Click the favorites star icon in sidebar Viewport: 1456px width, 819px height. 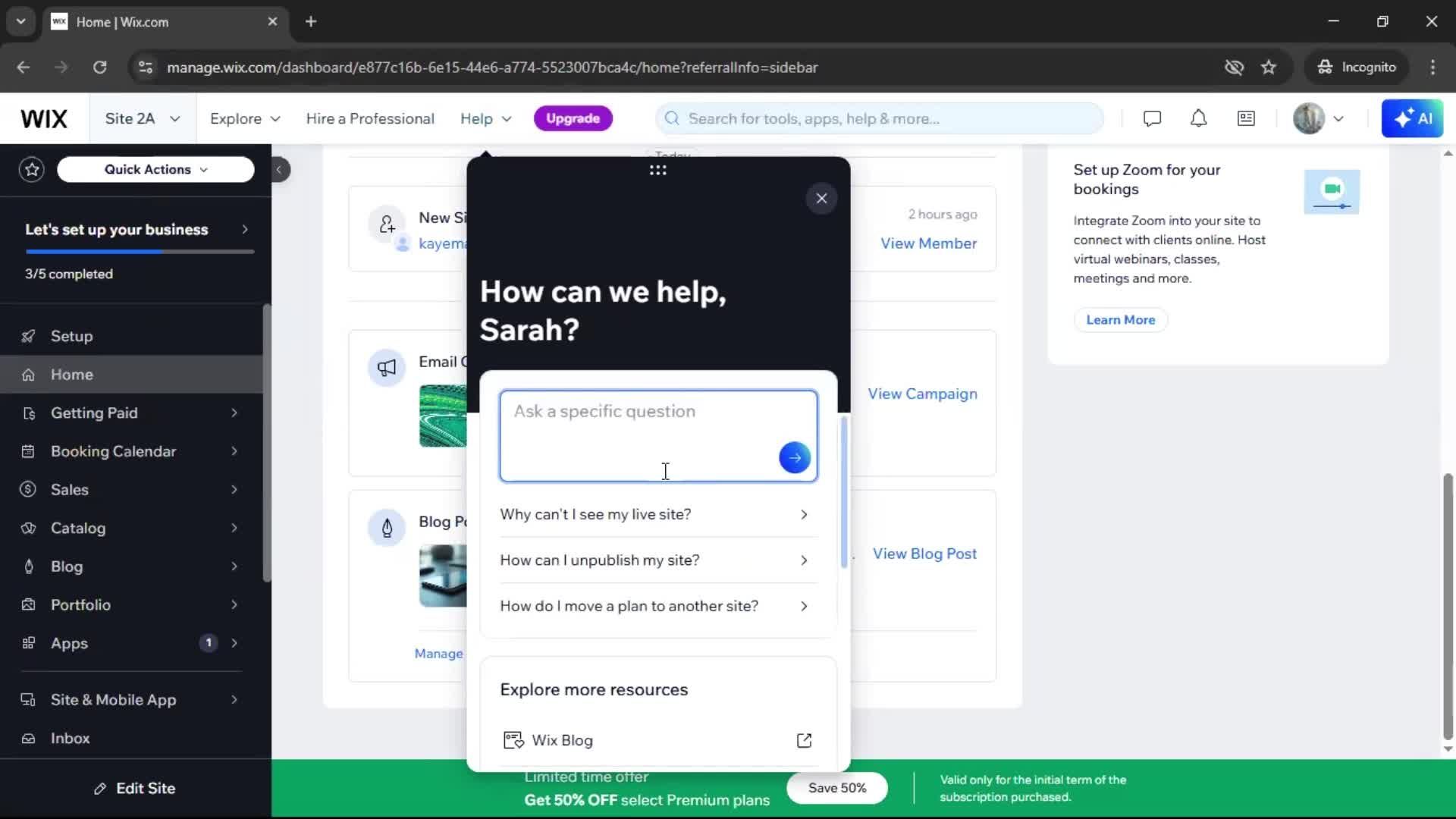tap(32, 169)
